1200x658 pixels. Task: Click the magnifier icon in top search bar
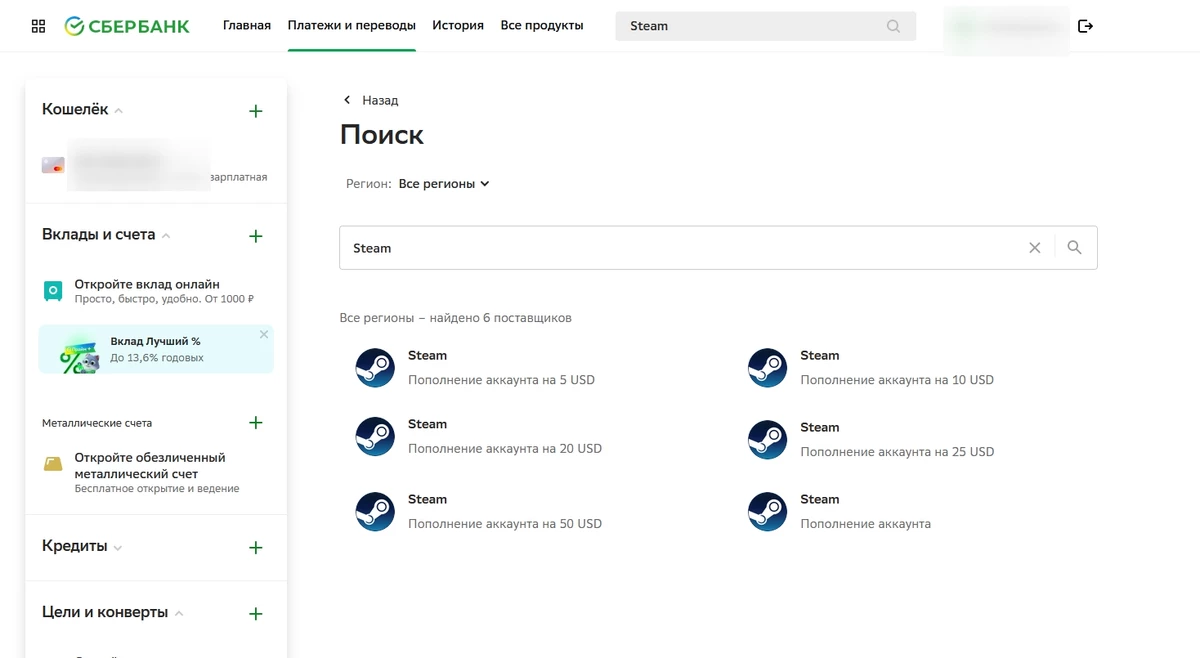[893, 26]
